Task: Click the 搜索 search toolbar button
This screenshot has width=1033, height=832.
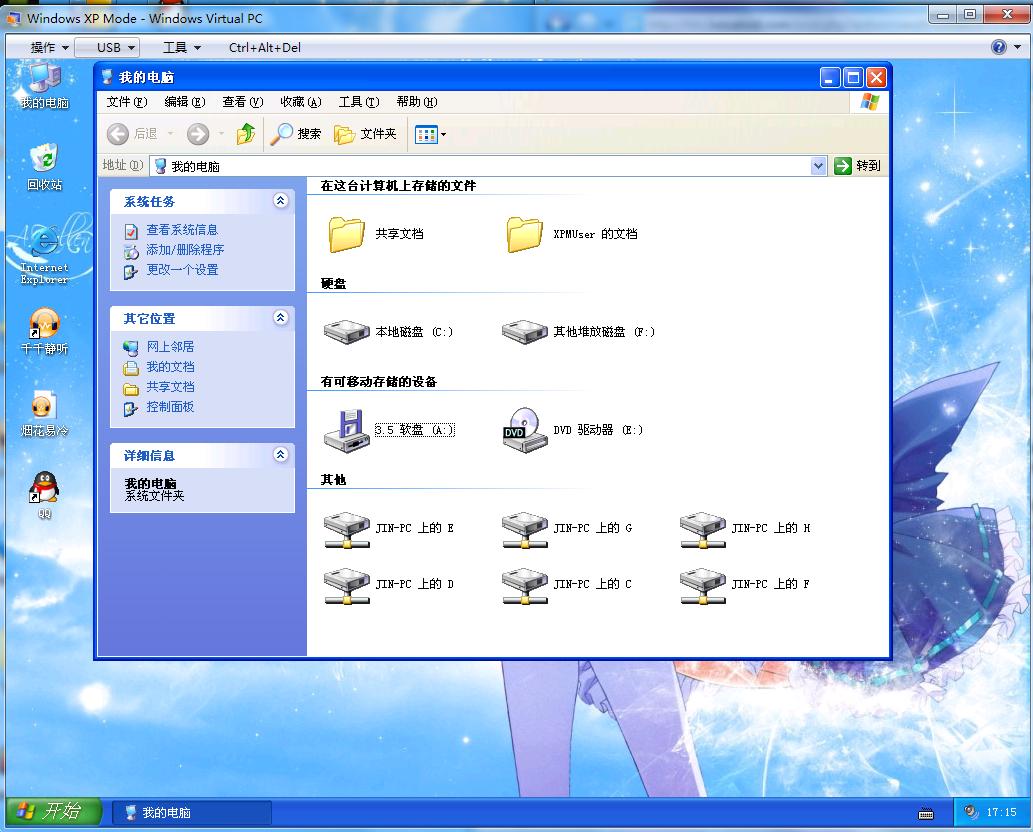Action: click(x=296, y=134)
